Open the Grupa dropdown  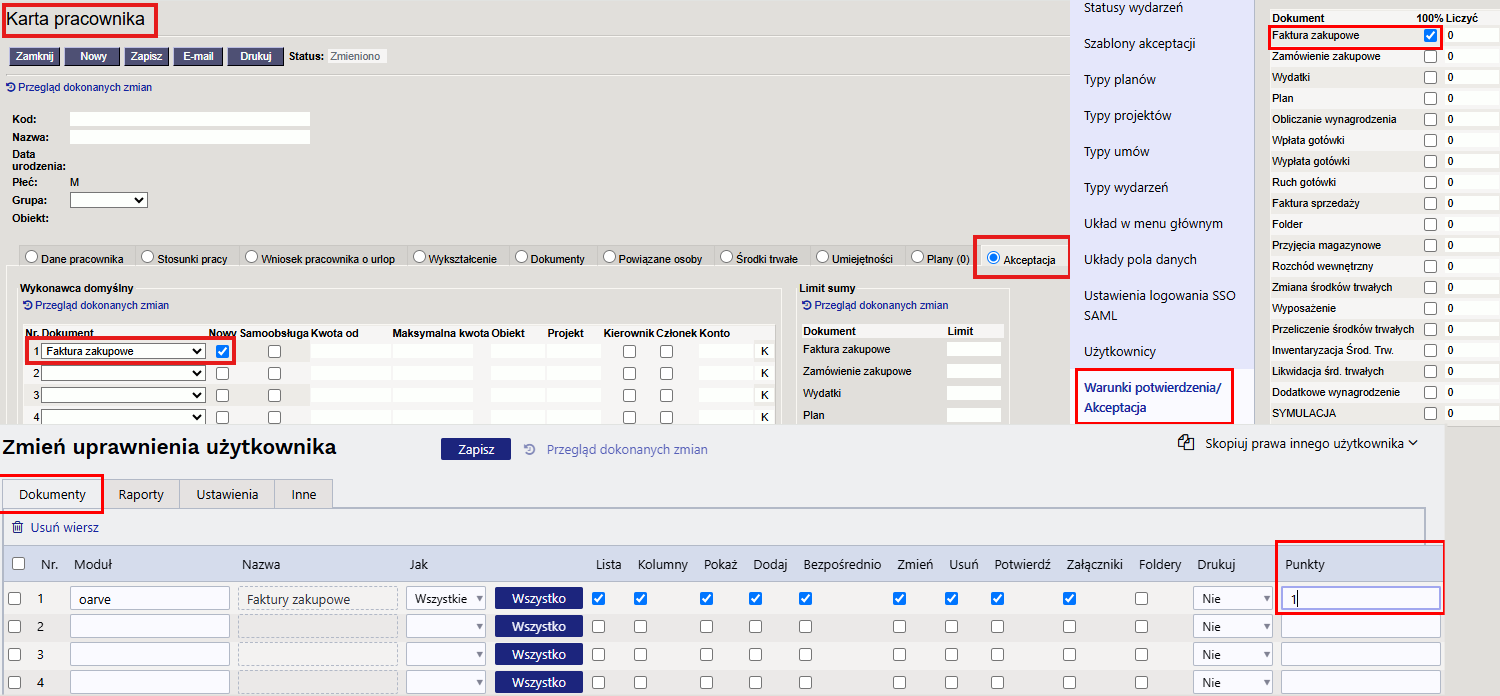pyautogui.click(x=109, y=200)
